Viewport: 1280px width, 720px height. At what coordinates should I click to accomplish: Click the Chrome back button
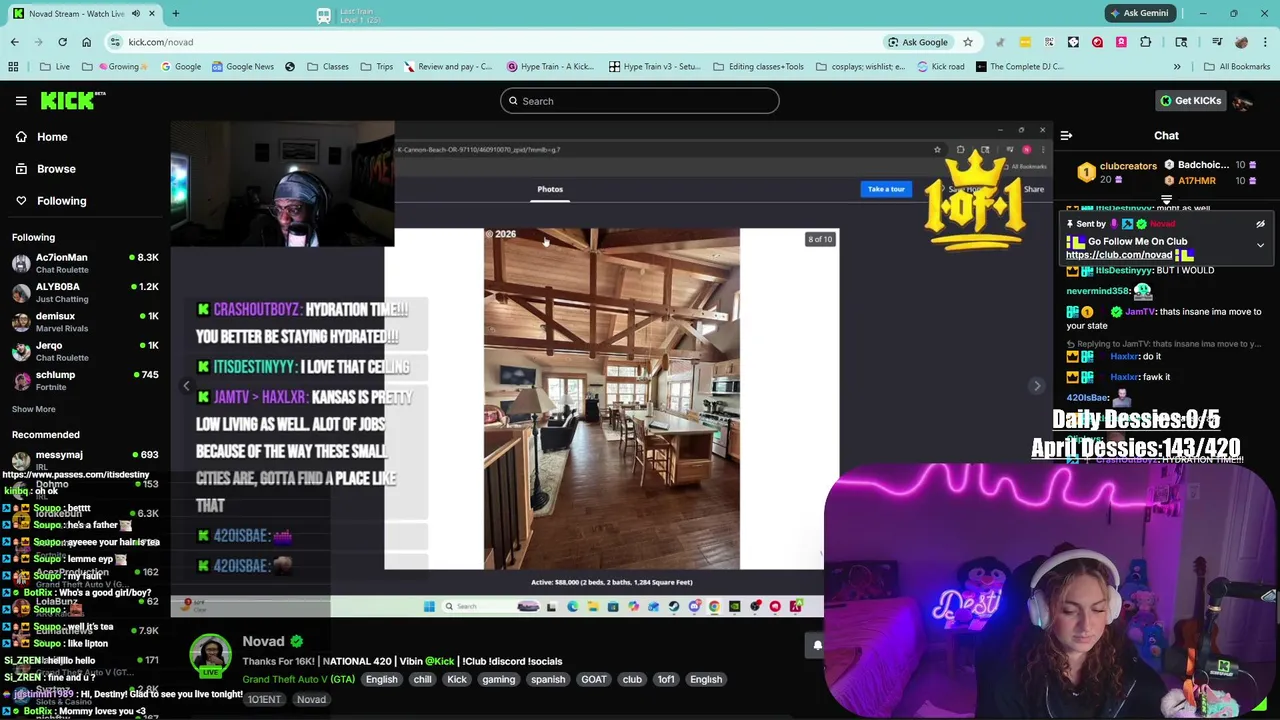pos(14,42)
